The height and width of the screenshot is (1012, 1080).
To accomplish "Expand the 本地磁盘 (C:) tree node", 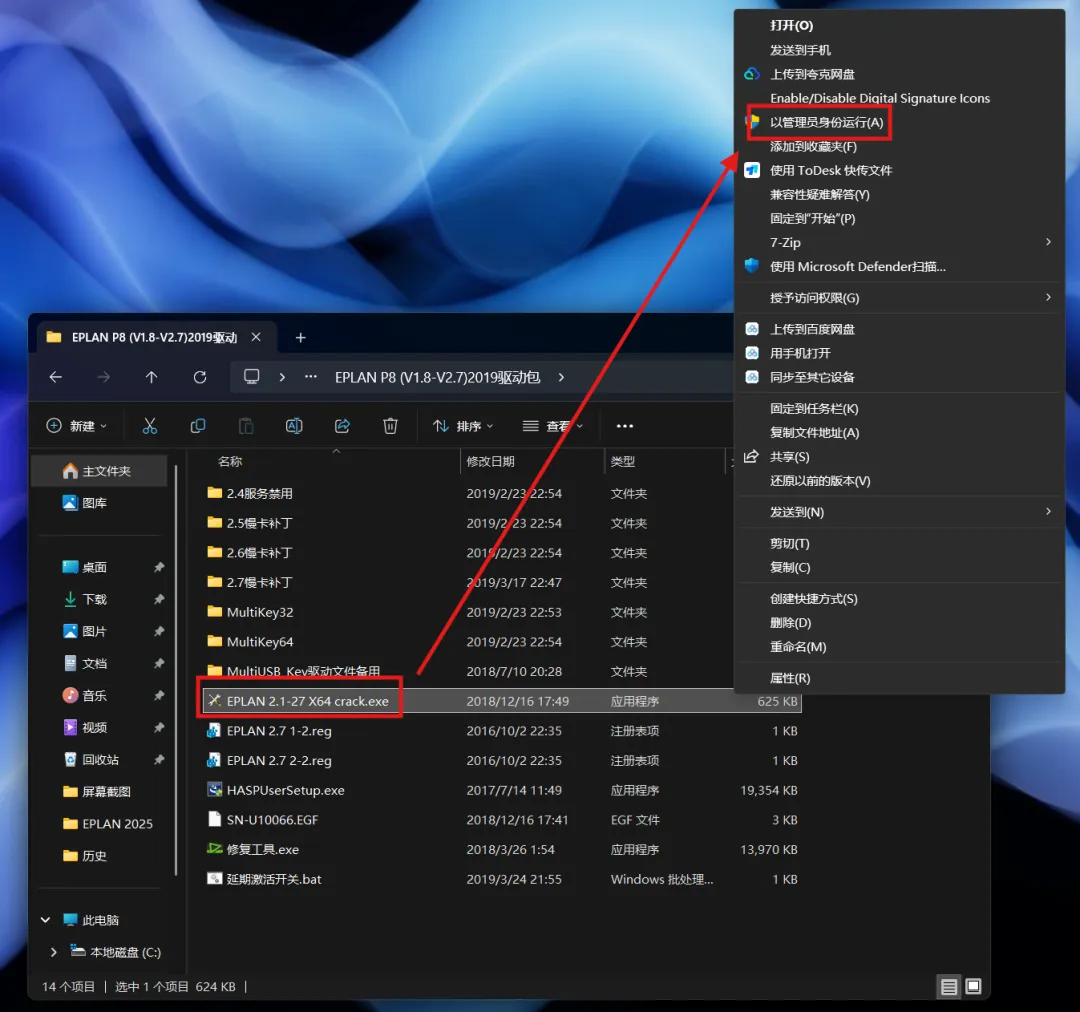I will tap(54, 952).
